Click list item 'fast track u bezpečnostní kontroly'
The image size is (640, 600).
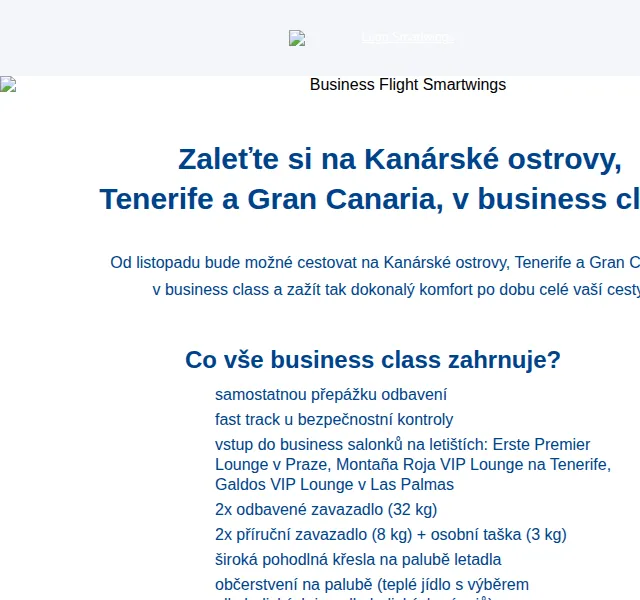334,420
